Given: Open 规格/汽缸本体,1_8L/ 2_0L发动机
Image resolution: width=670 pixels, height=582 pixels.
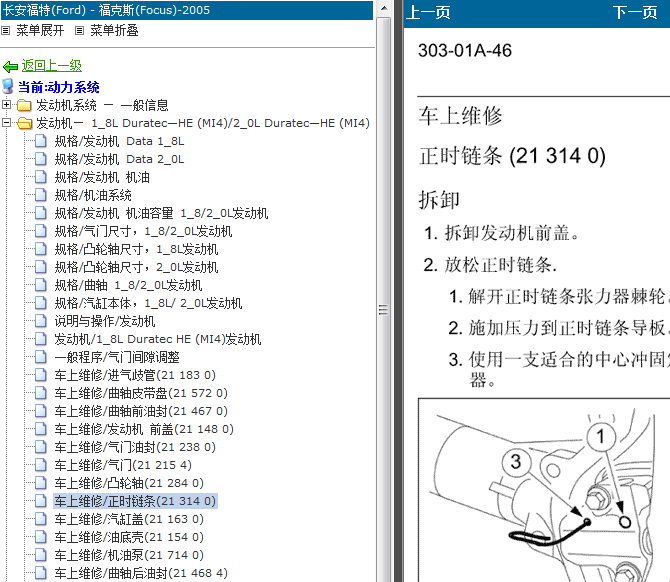Looking at the screenshot, I should coord(148,303).
